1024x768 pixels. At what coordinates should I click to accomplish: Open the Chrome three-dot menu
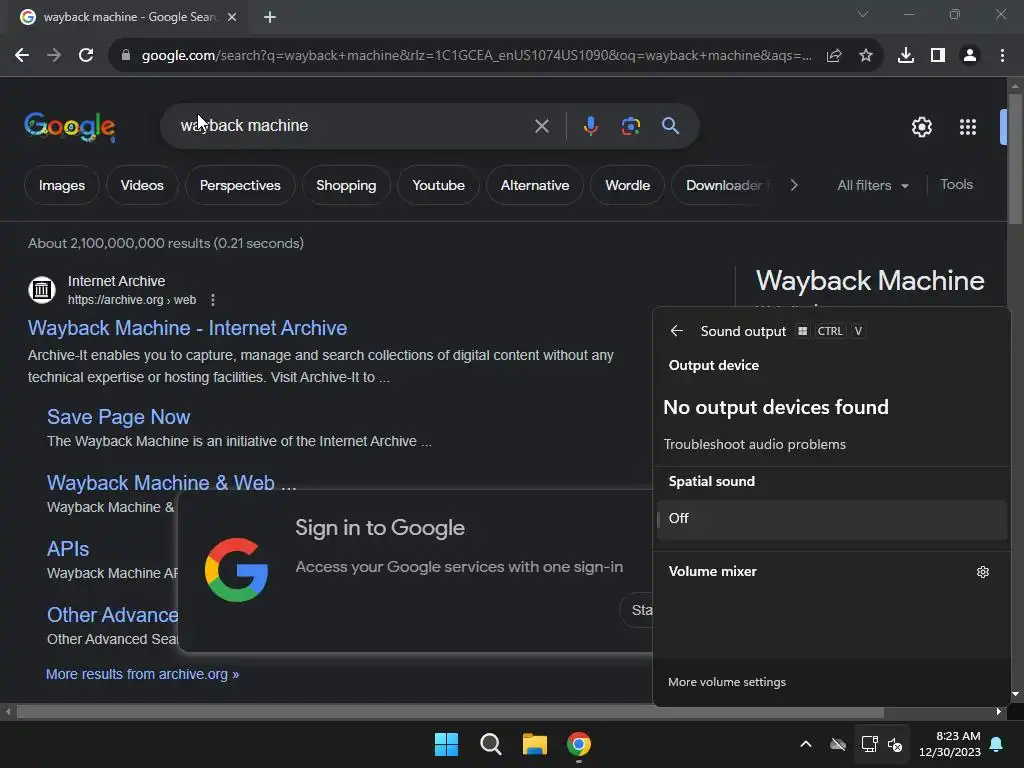[1002, 56]
